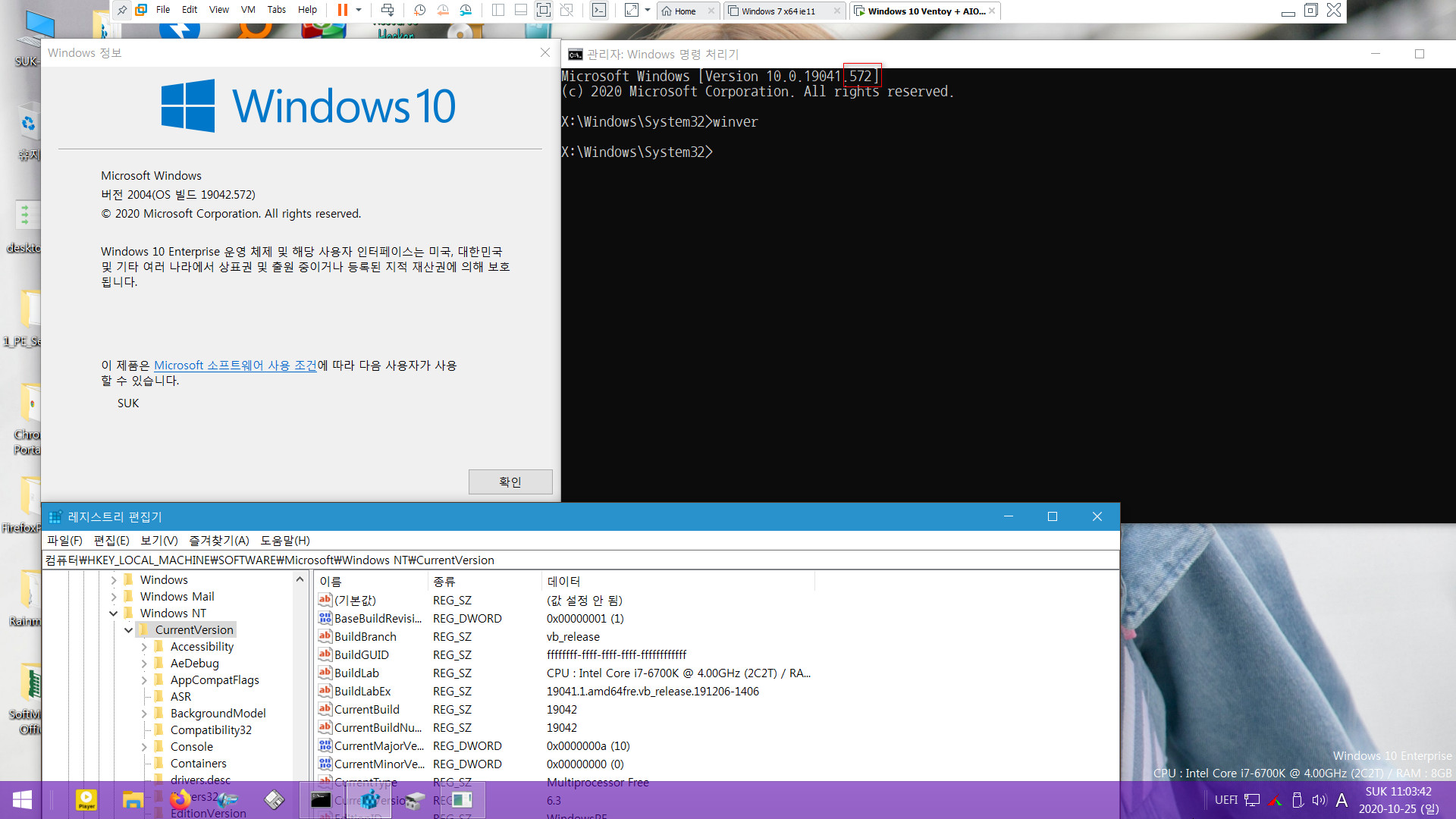Collapse the CurrentVersion registry key
Screen dimensions: 1456x819
tap(129, 630)
